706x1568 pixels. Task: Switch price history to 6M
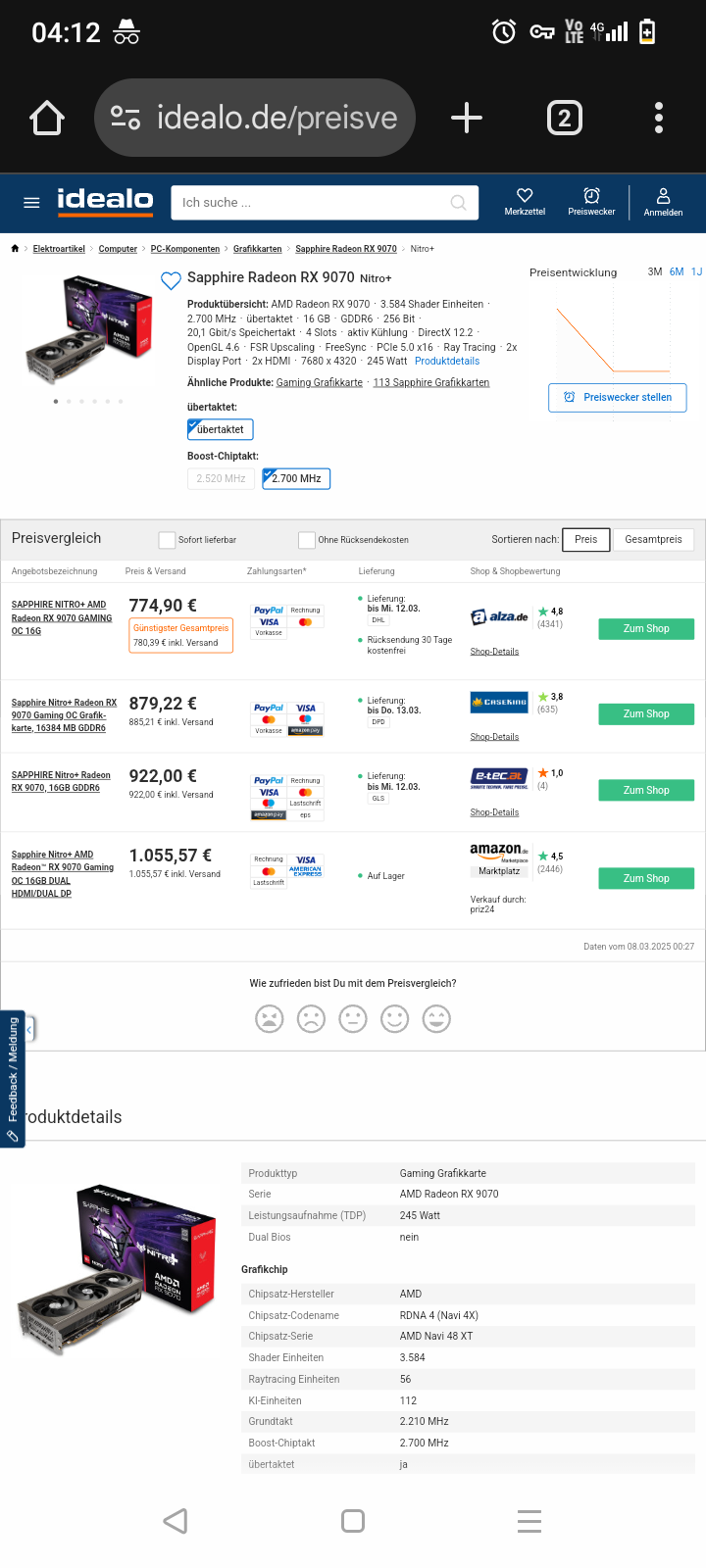(677, 271)
